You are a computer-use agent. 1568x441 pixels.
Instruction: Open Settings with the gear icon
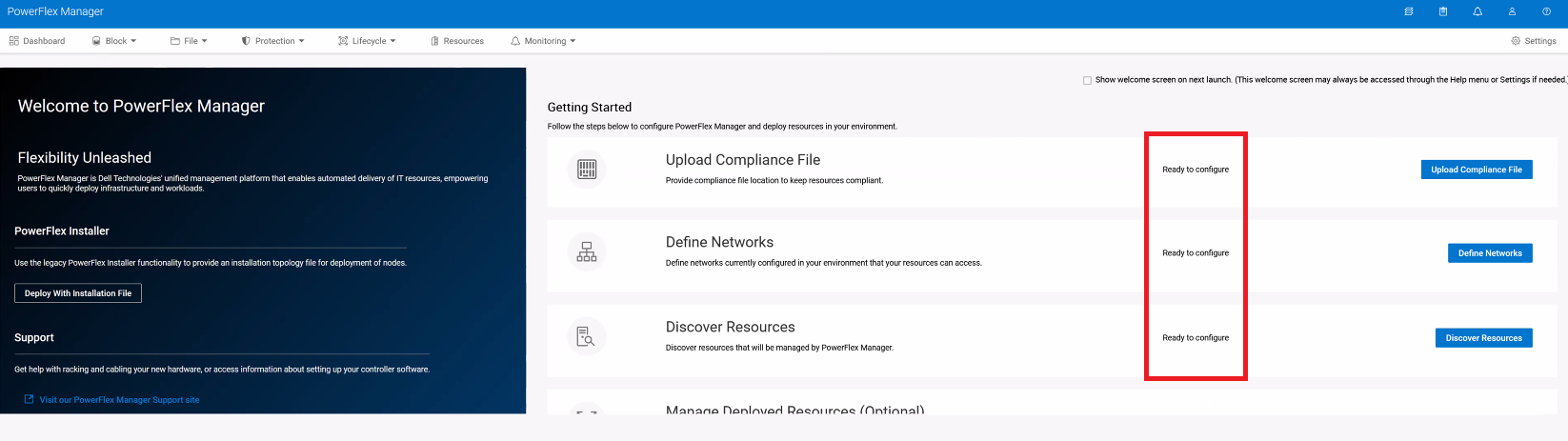tap(1534, 41)
